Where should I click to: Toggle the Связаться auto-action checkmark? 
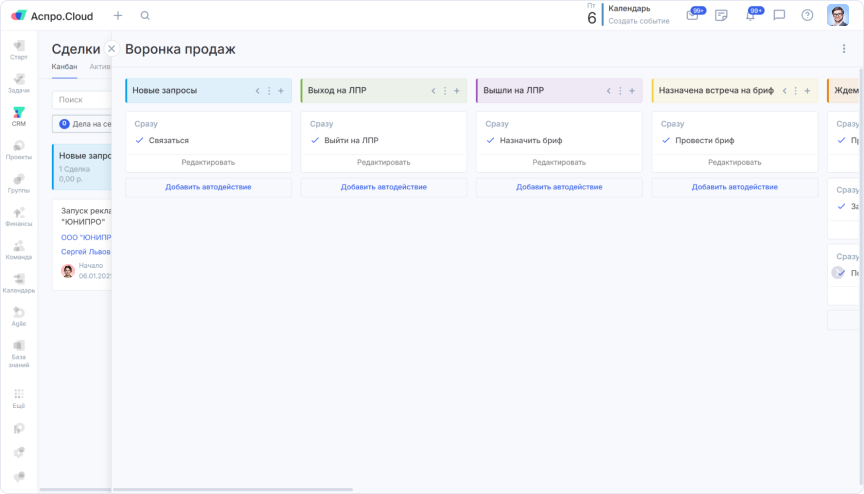click(x=139, y=140)
